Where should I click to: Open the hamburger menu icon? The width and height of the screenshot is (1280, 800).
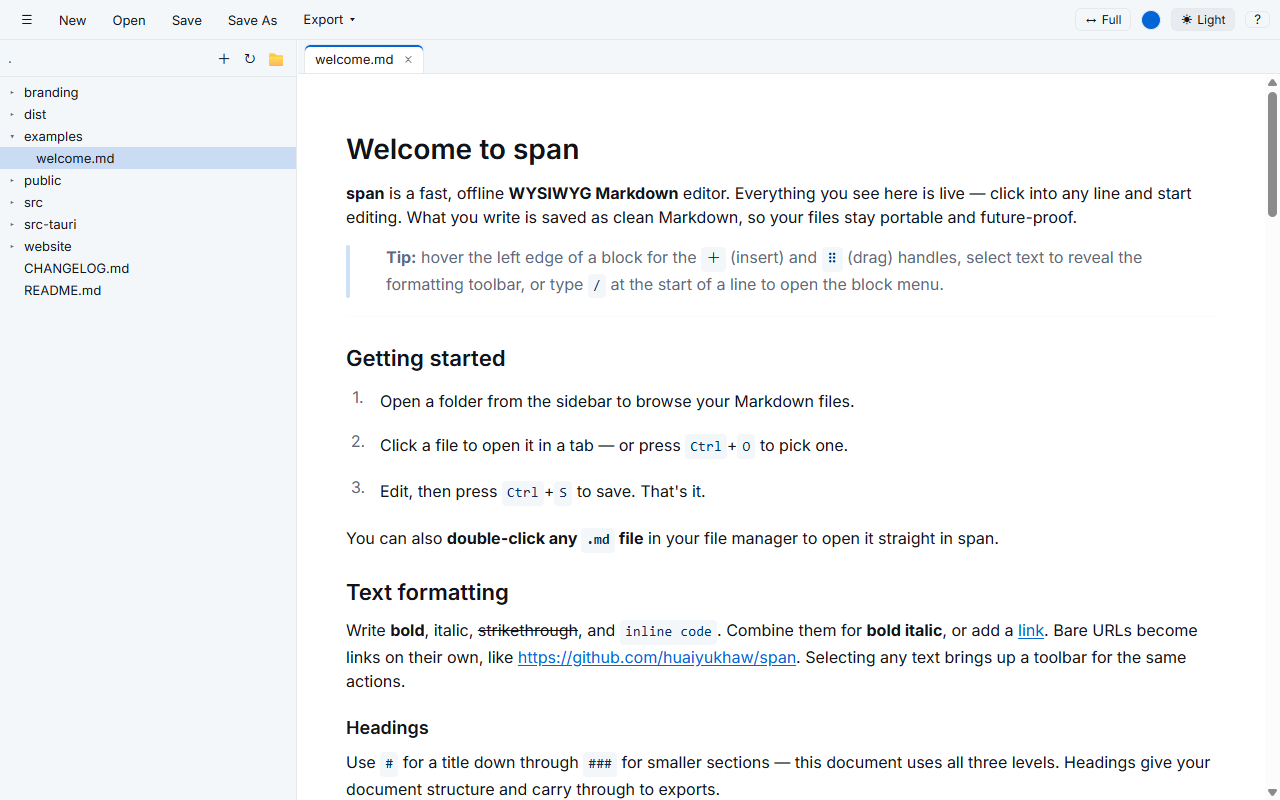pyautogui.click(x=27, y=20)
